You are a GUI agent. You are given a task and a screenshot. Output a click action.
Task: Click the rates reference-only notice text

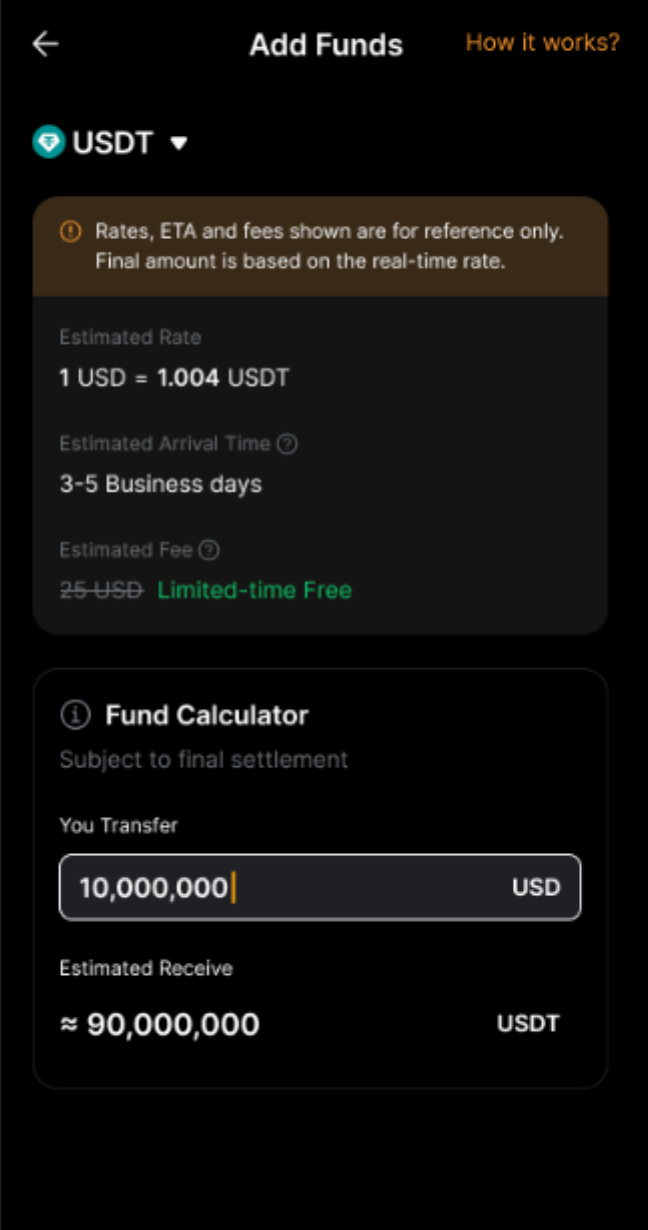point(329,246)
